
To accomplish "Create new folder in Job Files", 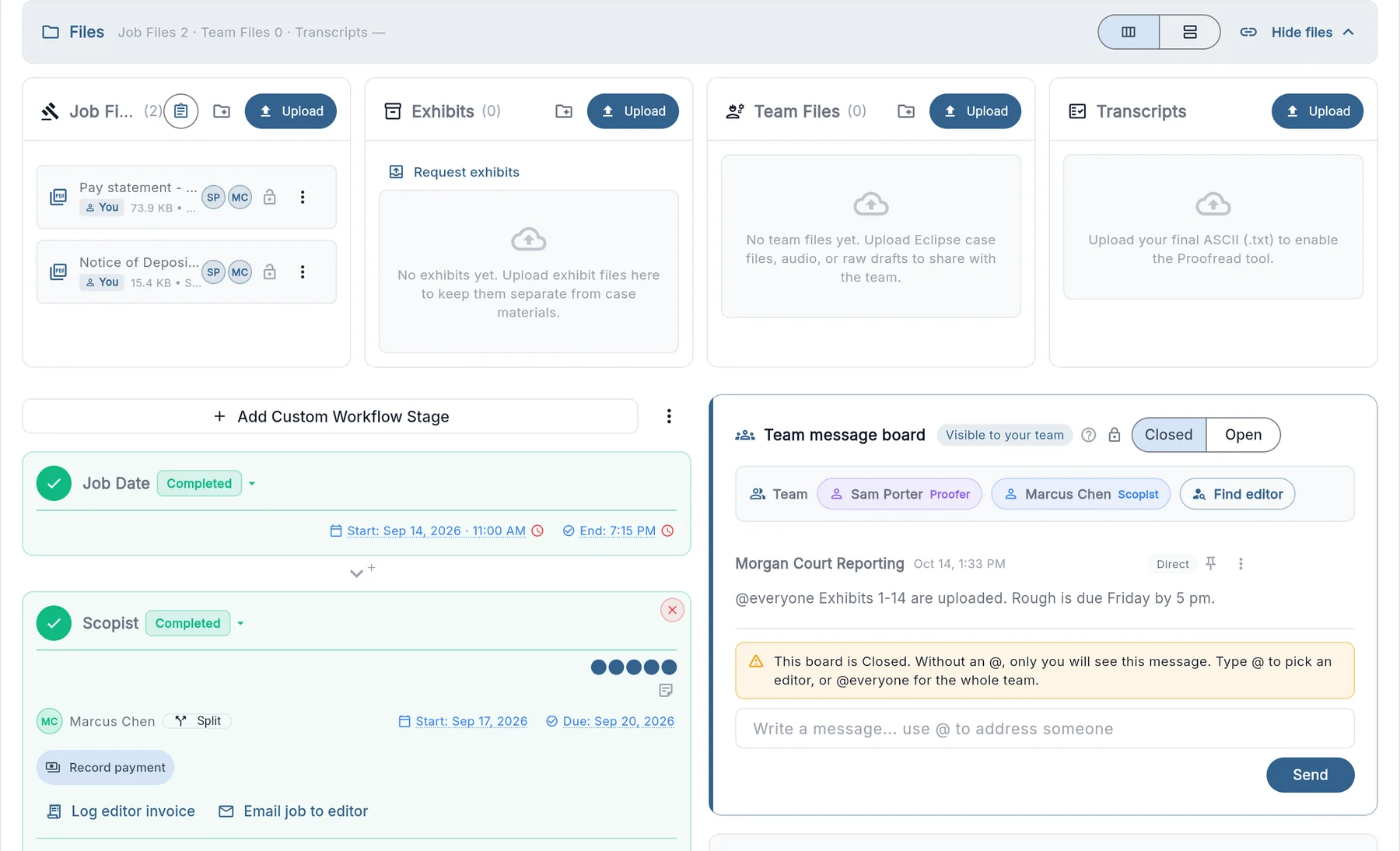I will click(x=222, y=111).
